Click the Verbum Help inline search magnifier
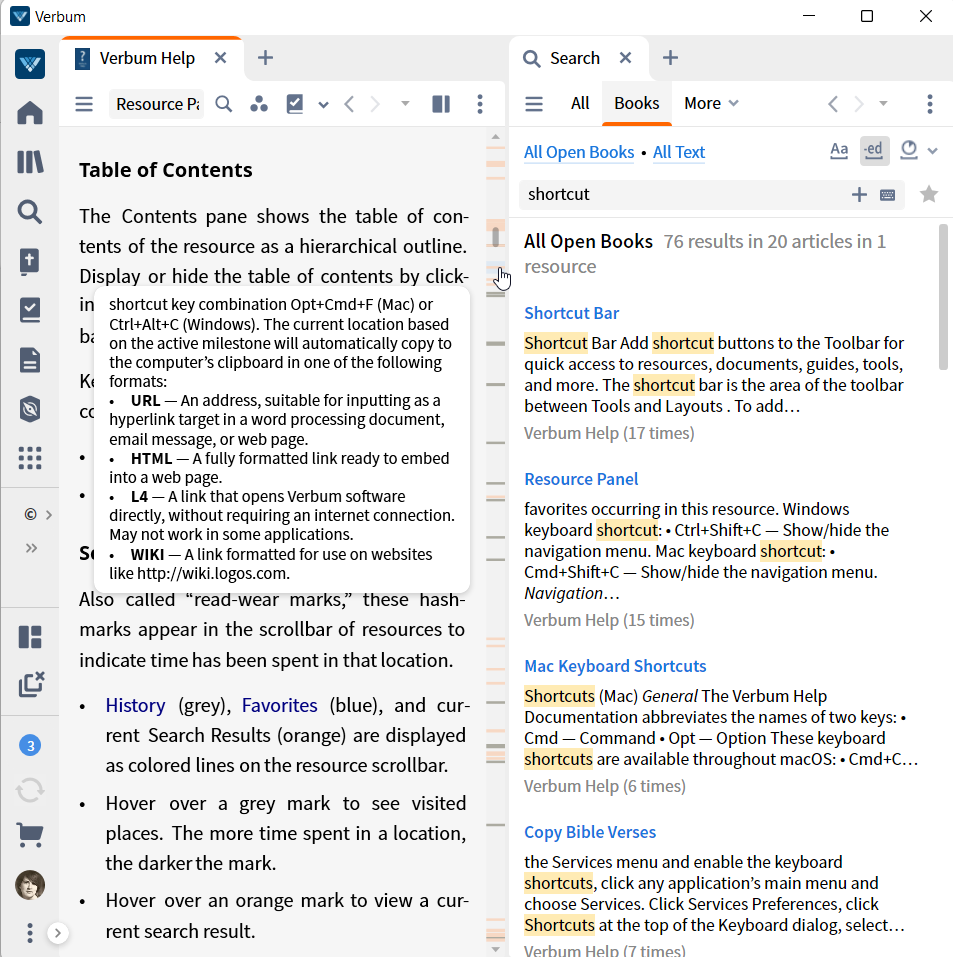This screenshot has width=953, height=957. click(x=224, y=104)
